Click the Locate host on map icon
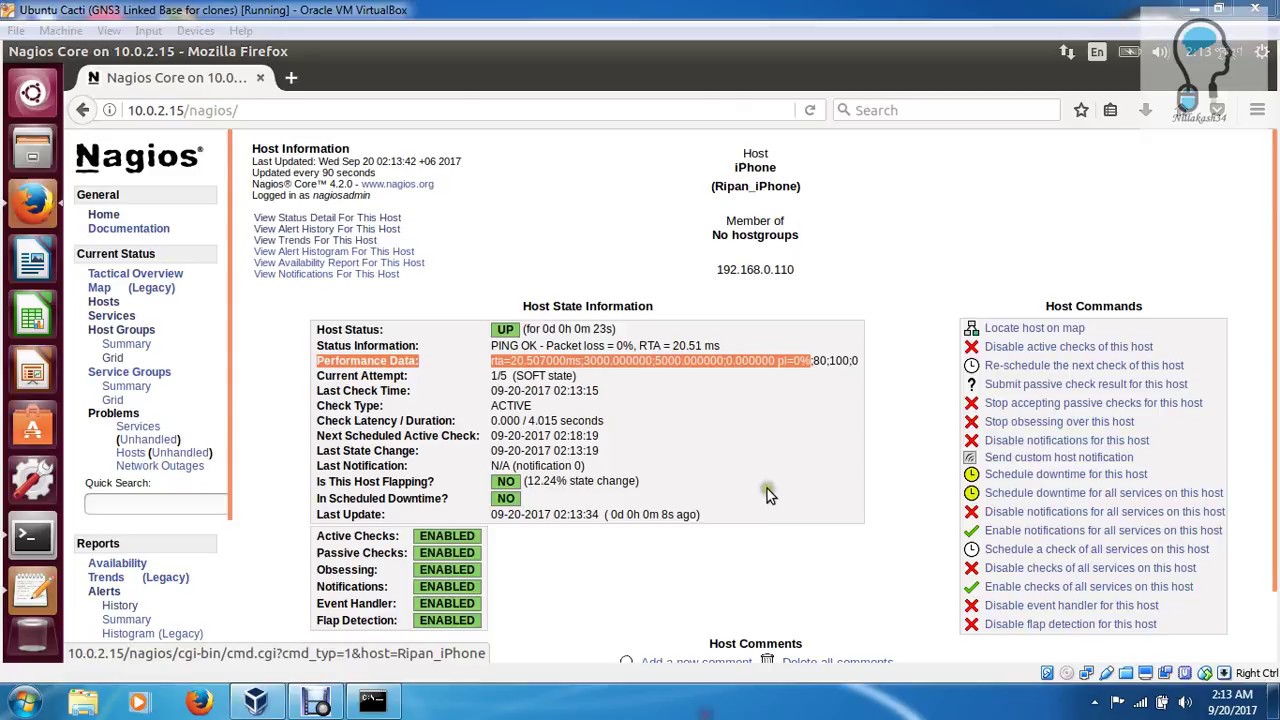 [971, 328]
